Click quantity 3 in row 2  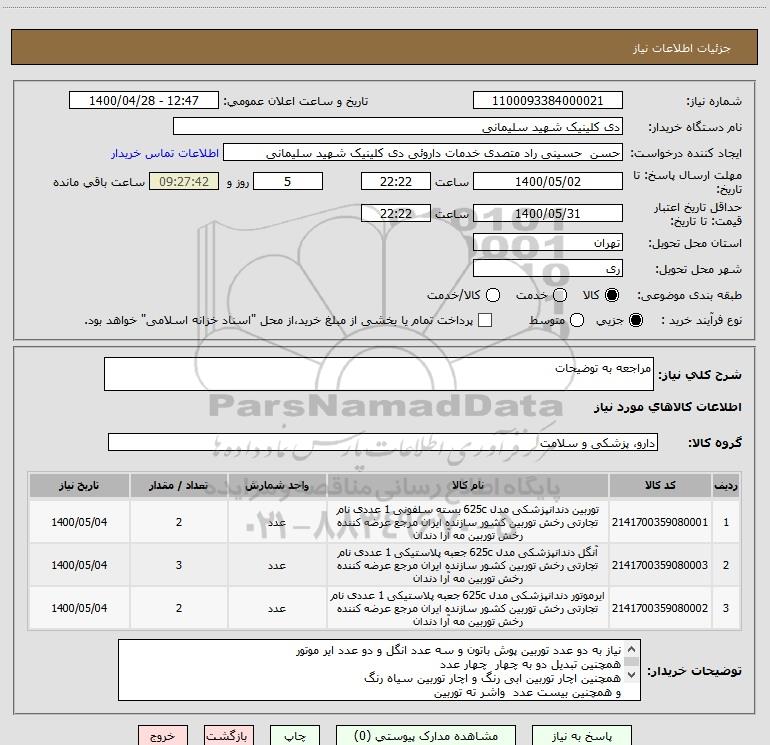pyautogui.click(x=179, y=565)
